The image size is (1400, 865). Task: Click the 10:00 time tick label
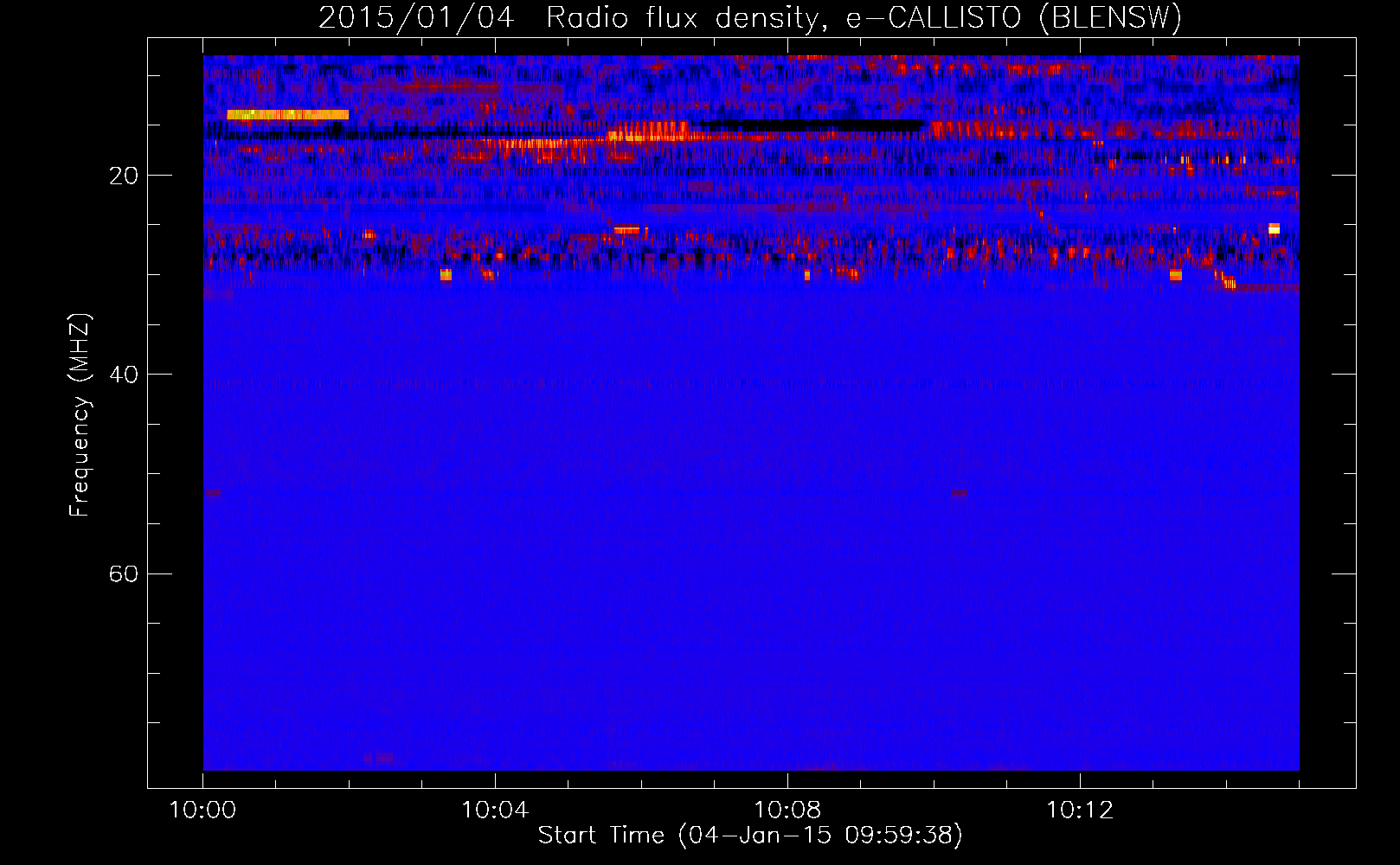202,811
